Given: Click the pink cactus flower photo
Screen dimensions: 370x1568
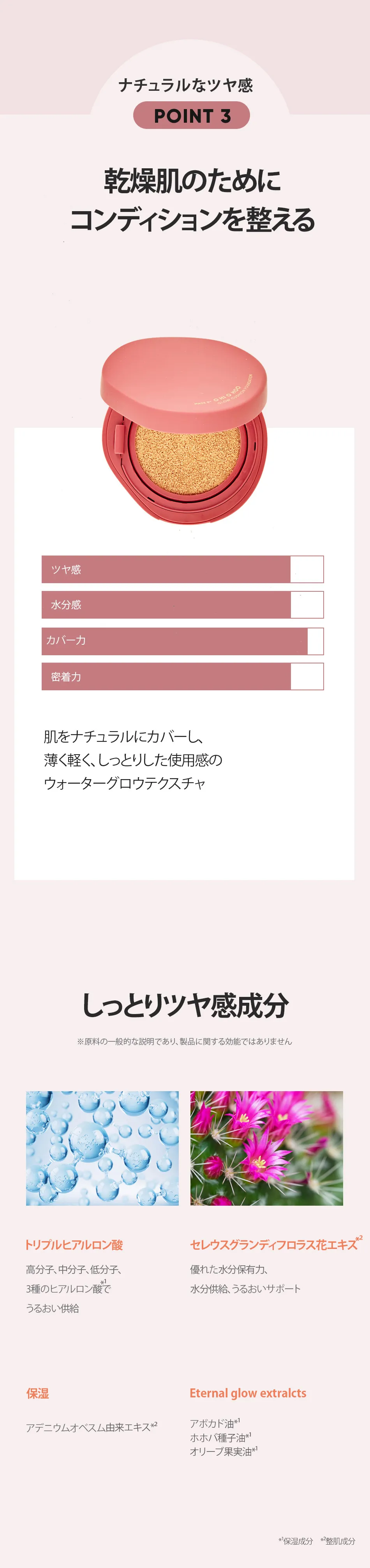Looking at the screenshot, I should coord(266,1148).
